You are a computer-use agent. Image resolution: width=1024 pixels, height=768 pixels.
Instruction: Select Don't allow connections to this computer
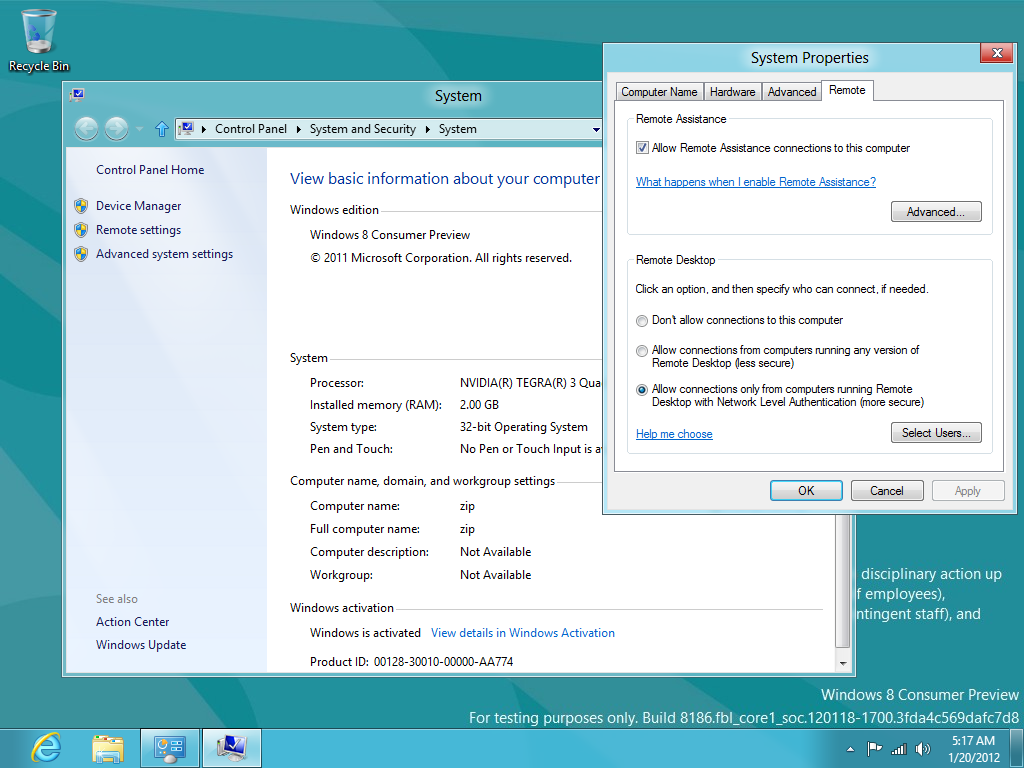(642, 321)
